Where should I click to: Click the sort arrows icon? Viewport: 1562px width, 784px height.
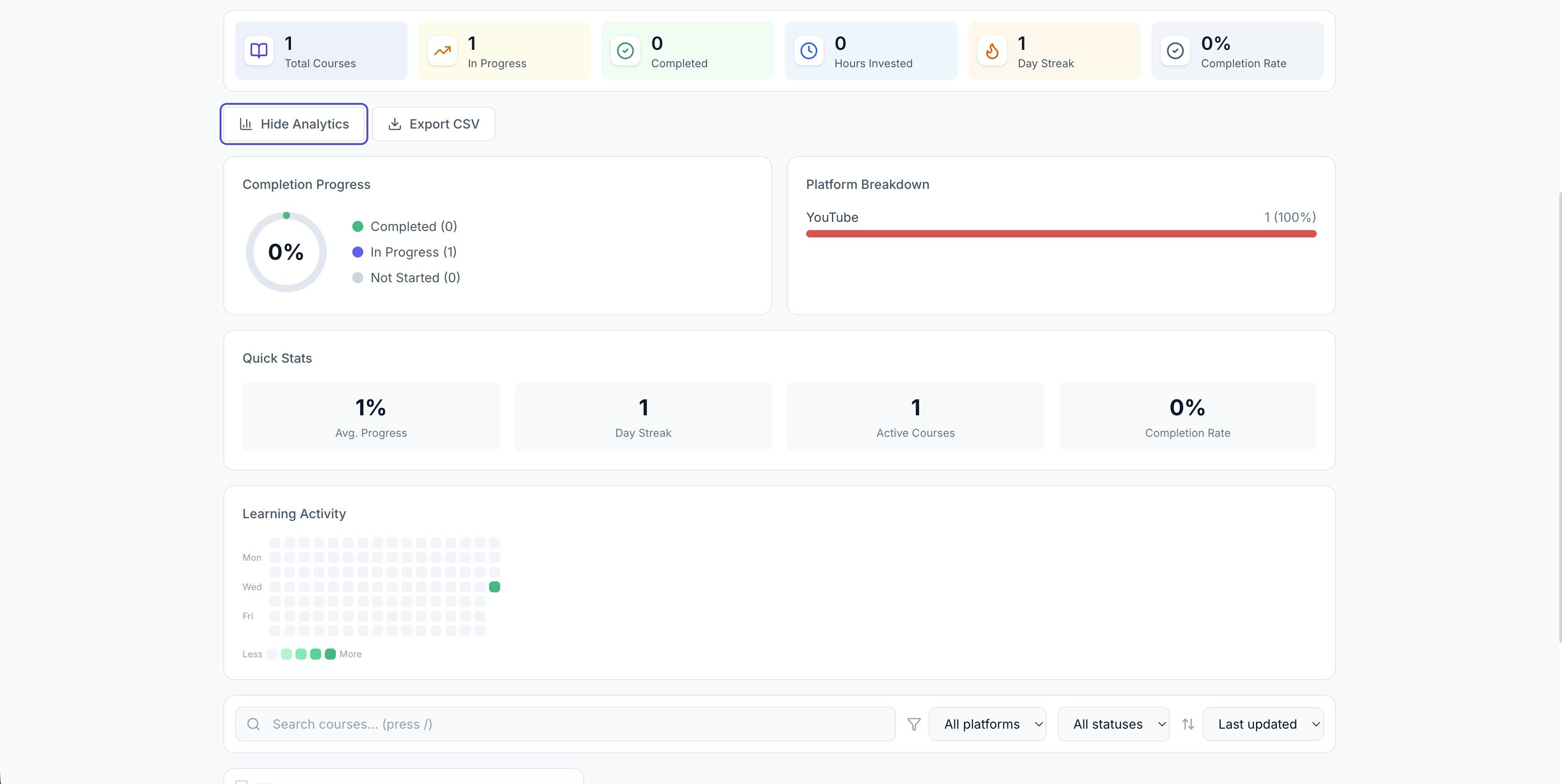point(1188,724)
